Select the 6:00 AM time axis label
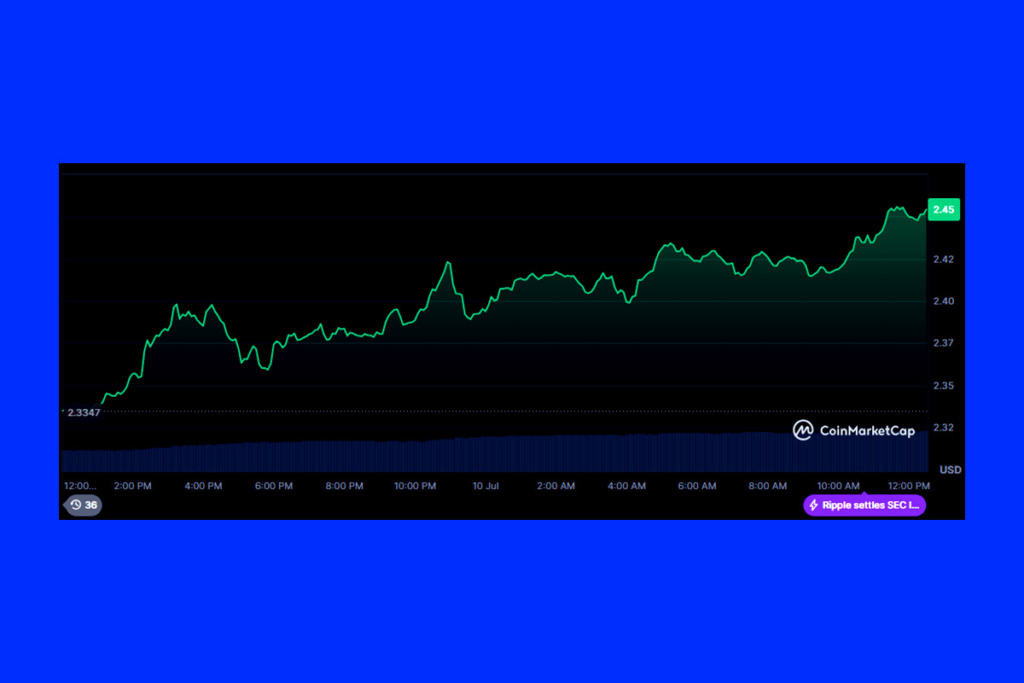 tap(697, 486)
